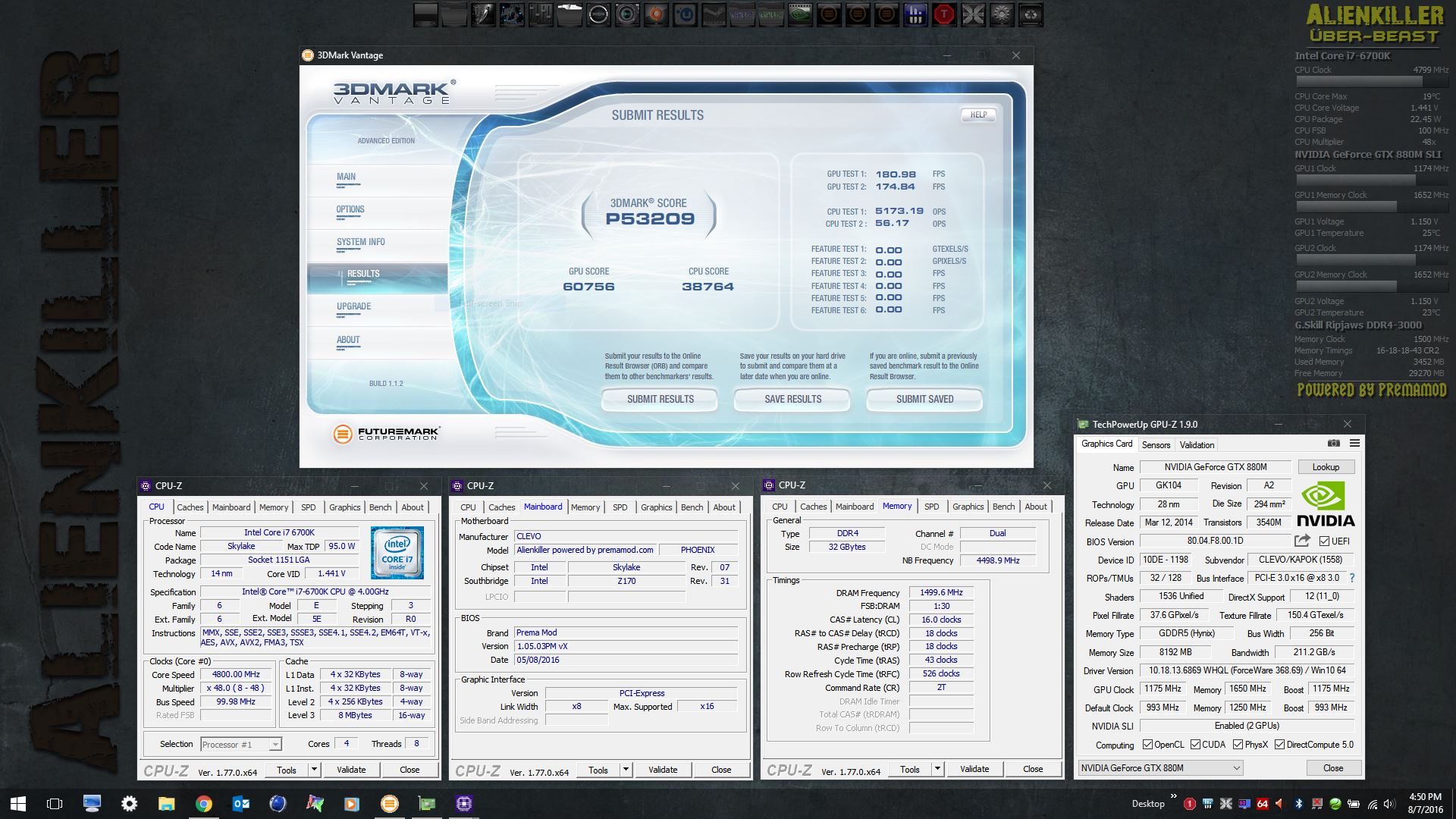Click the GPU-Z screenshot camera icon
The image size is (1456, 819).
(x=1334, y=444)
